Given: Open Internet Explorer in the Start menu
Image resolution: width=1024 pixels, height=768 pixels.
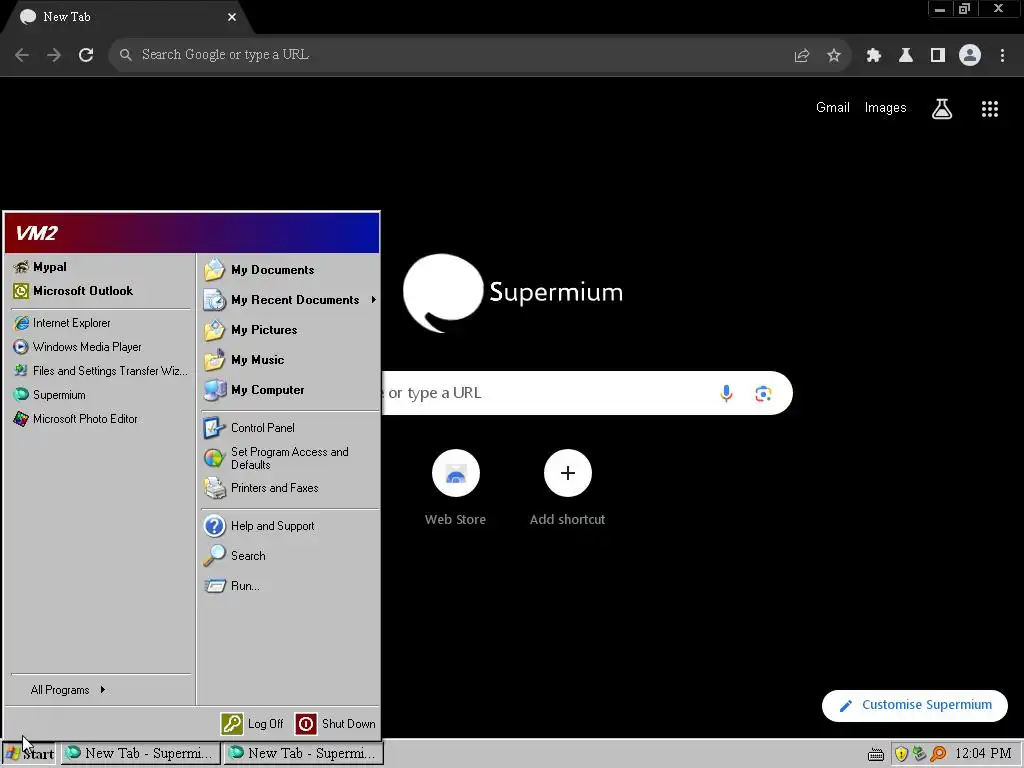Looking at the screenshot, I should click(x=101, y=323).
